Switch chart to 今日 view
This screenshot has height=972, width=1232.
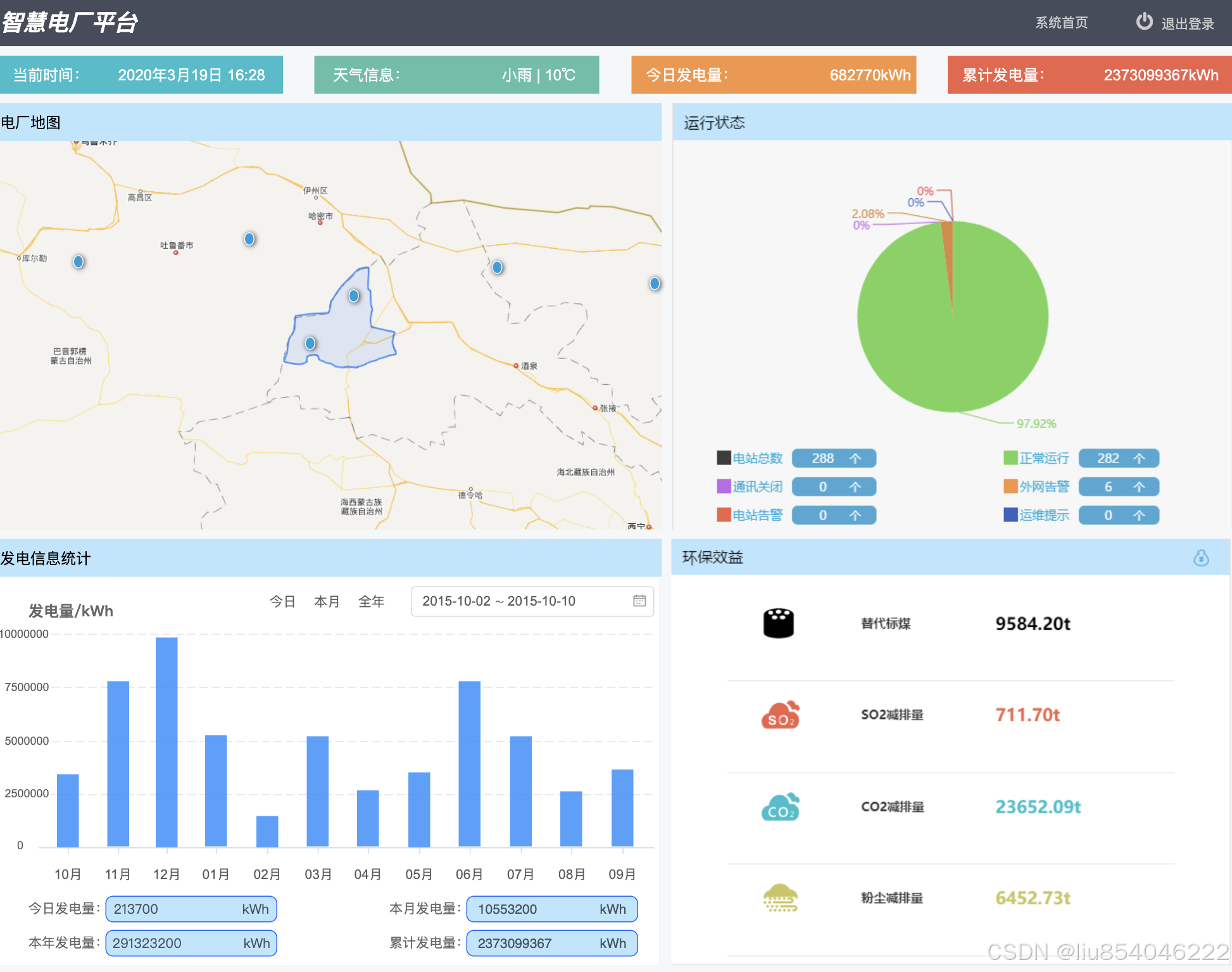(282, 601)
